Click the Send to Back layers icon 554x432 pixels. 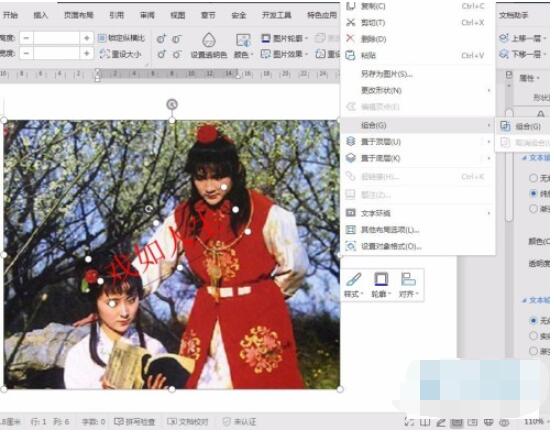point(350,158)
